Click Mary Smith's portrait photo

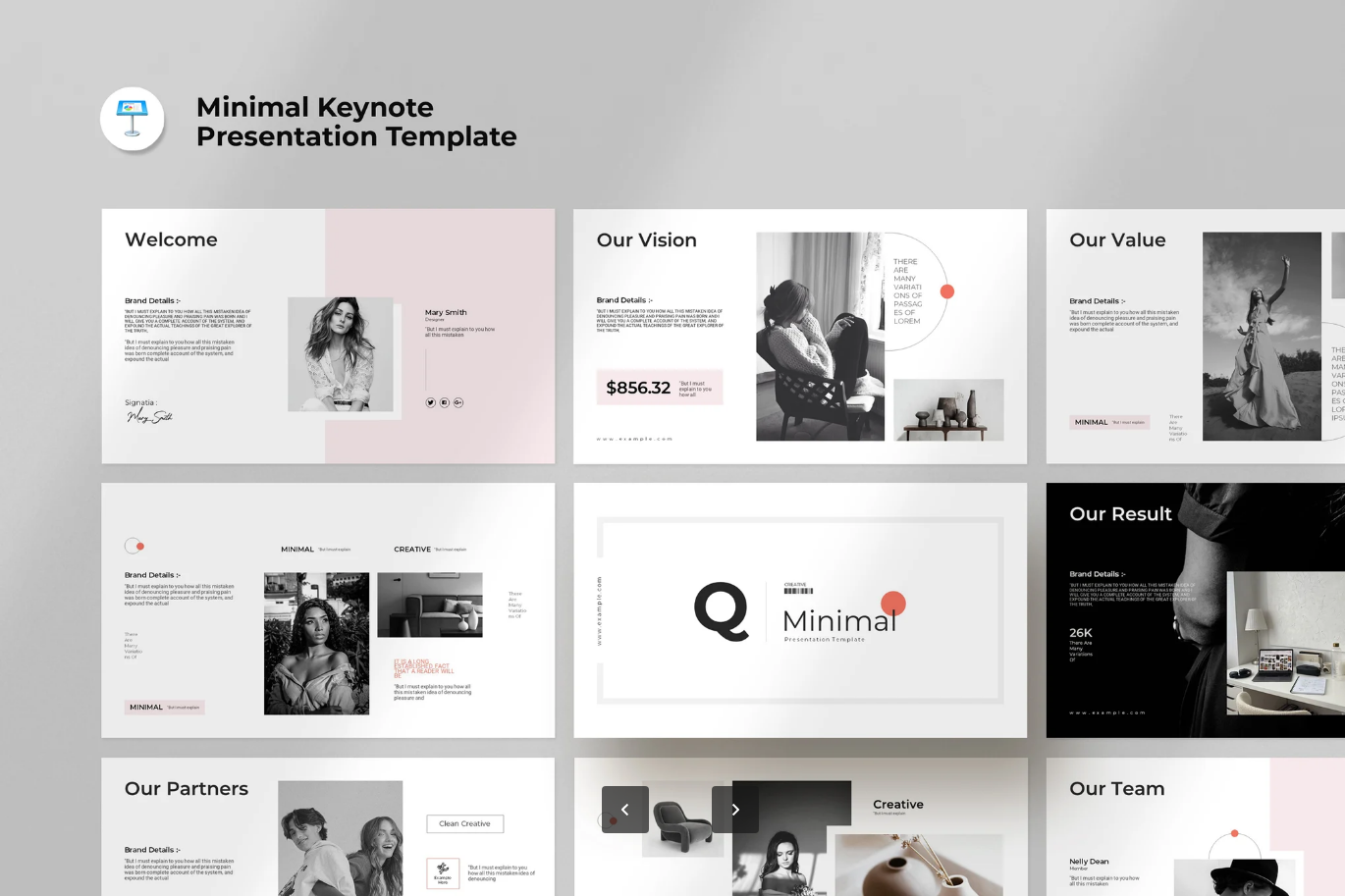(341, 354)
